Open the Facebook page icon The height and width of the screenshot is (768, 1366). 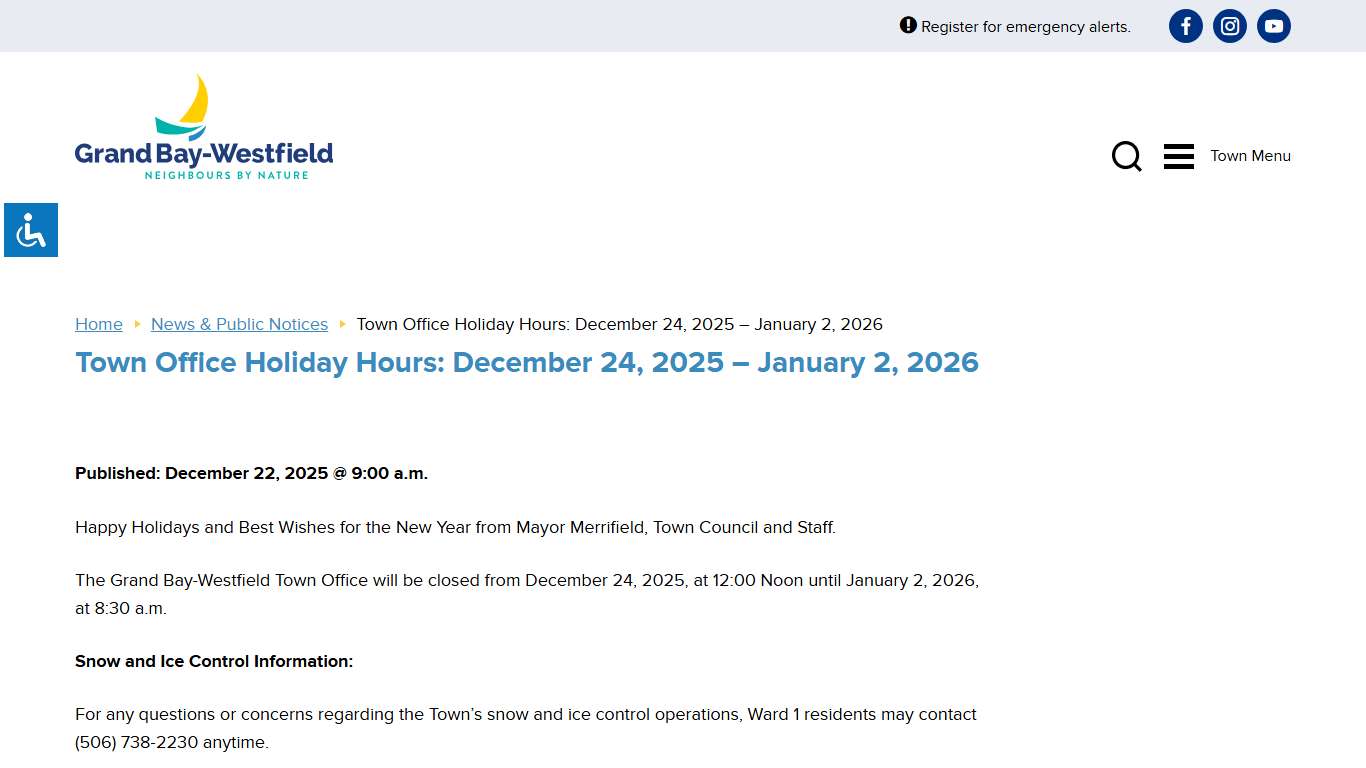point(1185,26)
